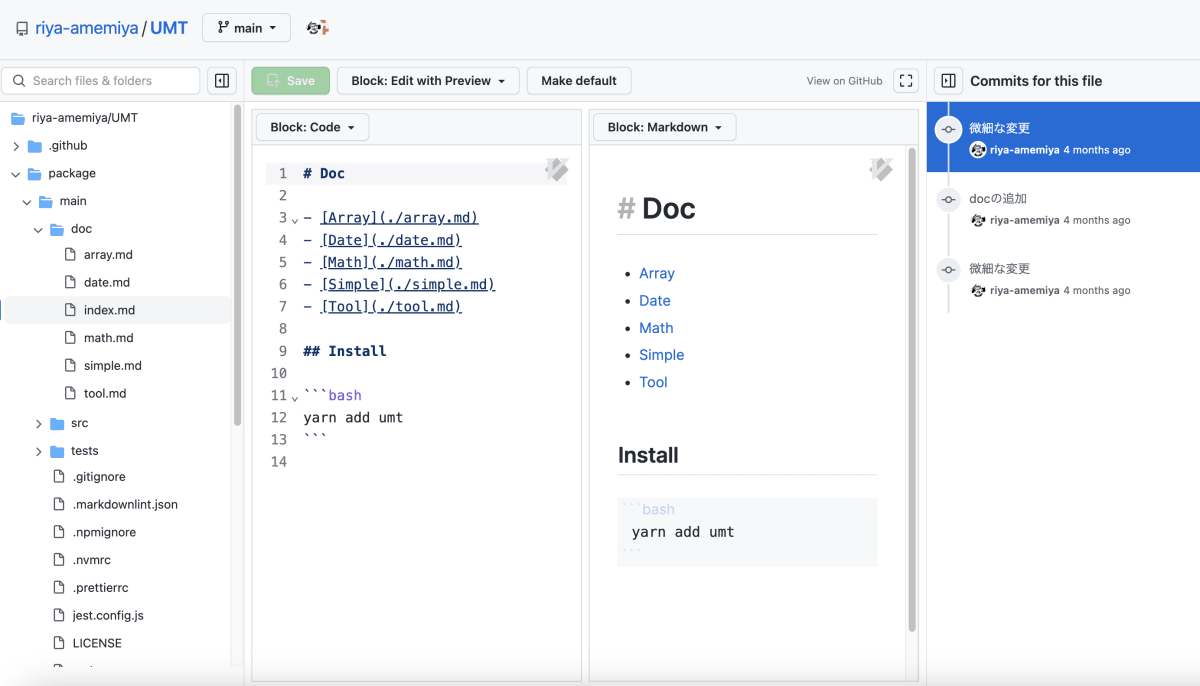Open tool.md in the file tree
1200x686 pixels.
click(105, 393)
